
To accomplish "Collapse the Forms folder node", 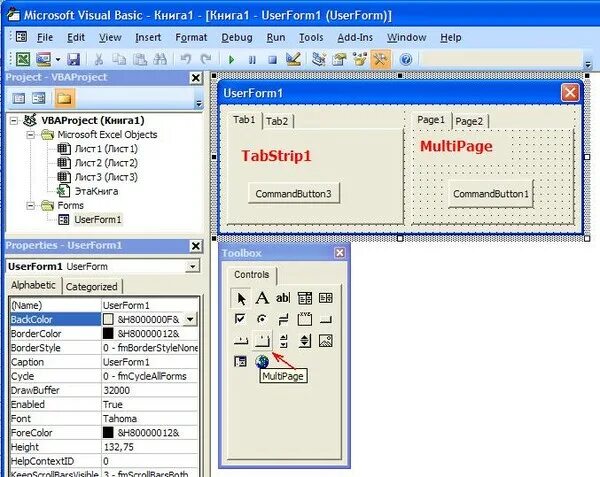I will coord(31,206).
